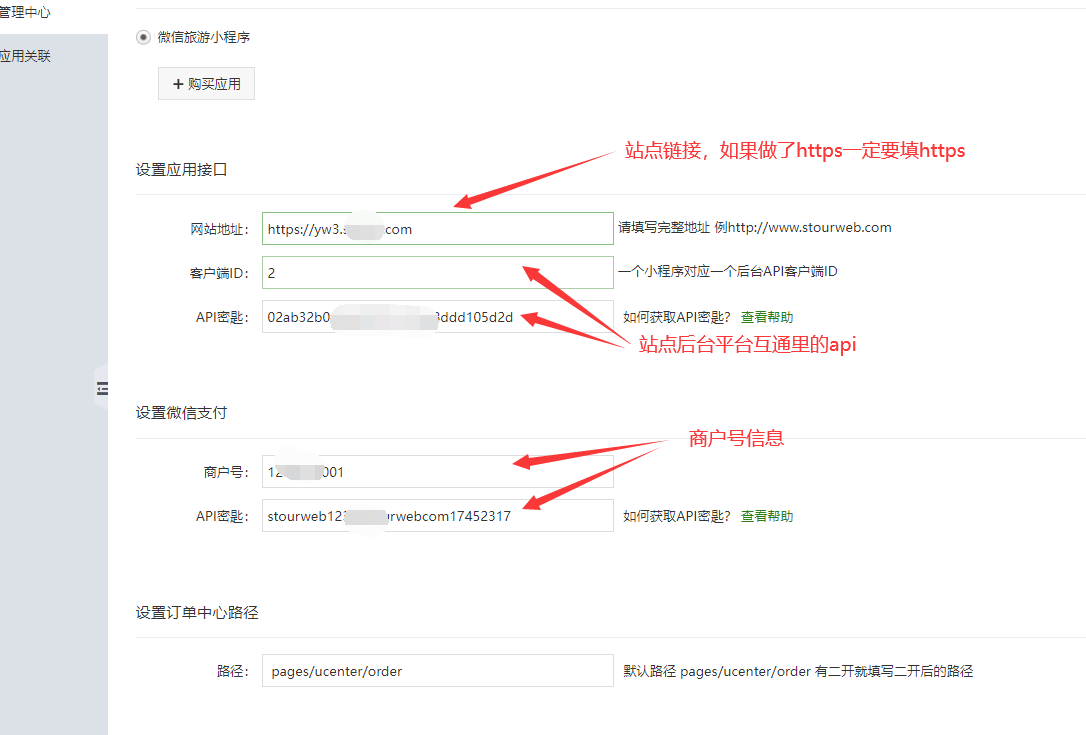Viewport: 1086px width, 735px height.
Task: Open the 应用关联 sidebar item
Action: tap(26, 56)
